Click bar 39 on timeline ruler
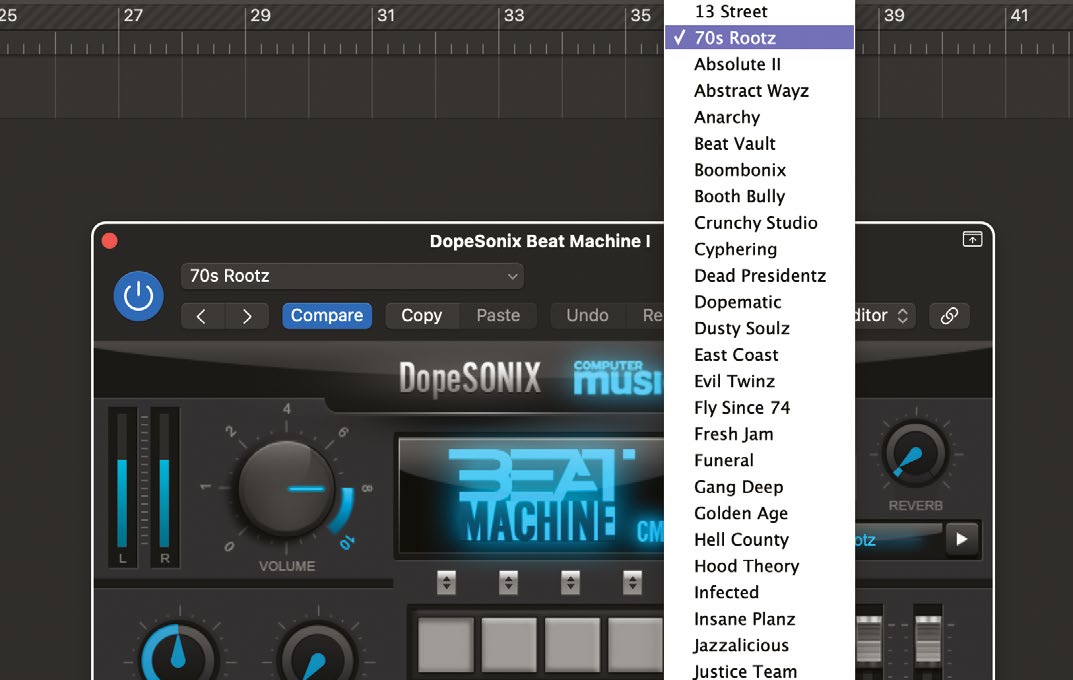The width and height of the screenshot is (1073, 680). 894,15
